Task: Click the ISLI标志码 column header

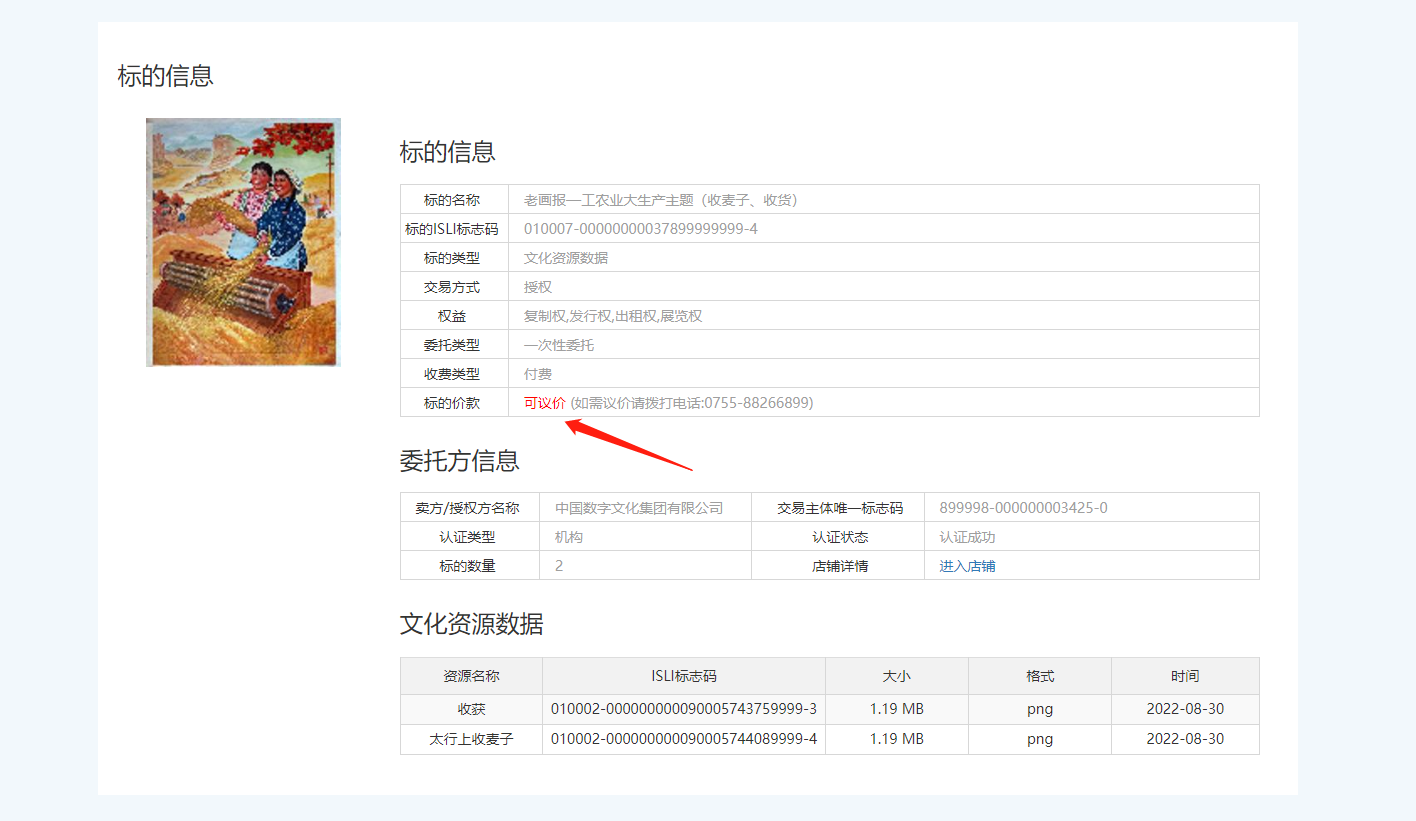Action: click(683, 676)
